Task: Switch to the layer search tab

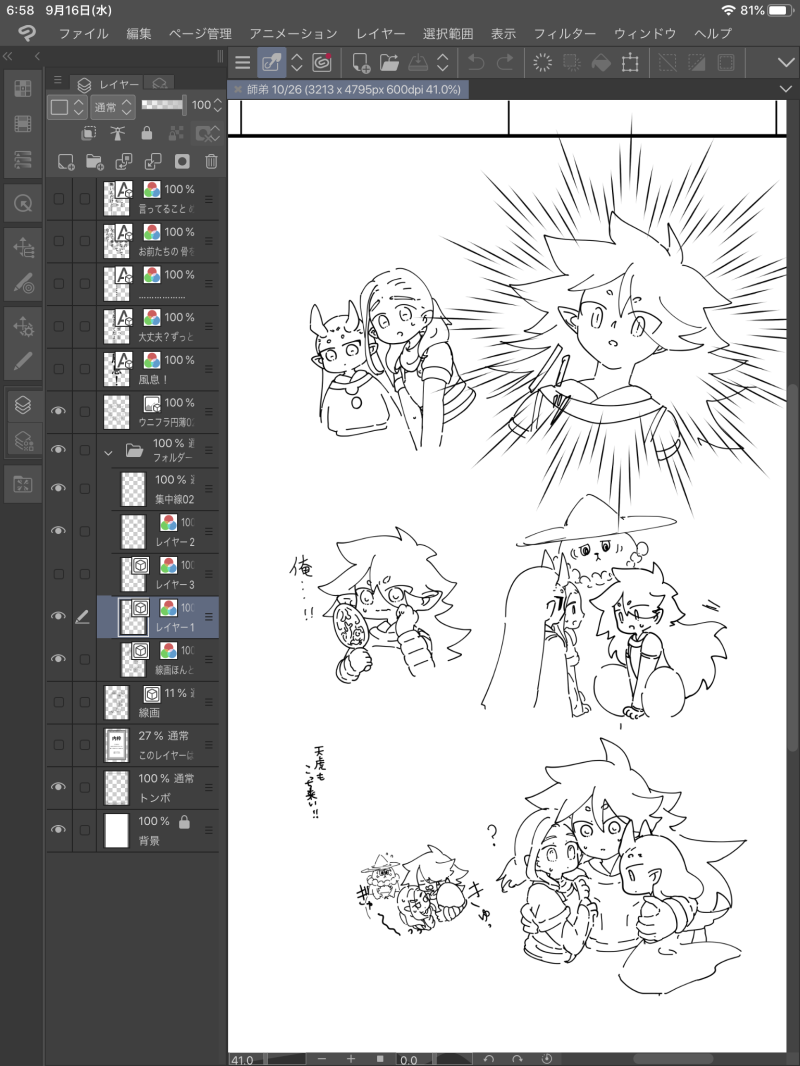Action: tap(160, 84)
